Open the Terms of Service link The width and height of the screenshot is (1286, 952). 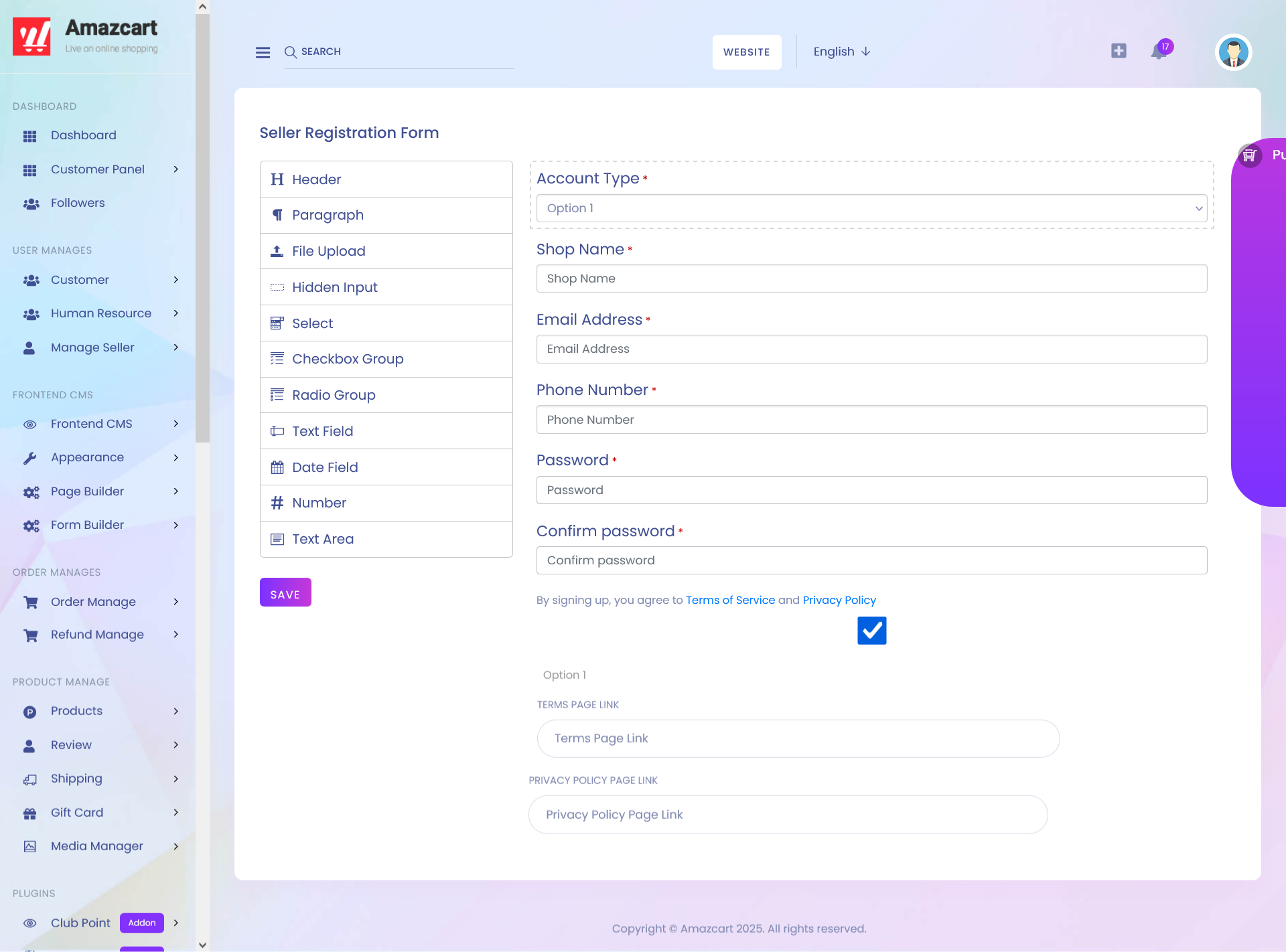point(730,601)
